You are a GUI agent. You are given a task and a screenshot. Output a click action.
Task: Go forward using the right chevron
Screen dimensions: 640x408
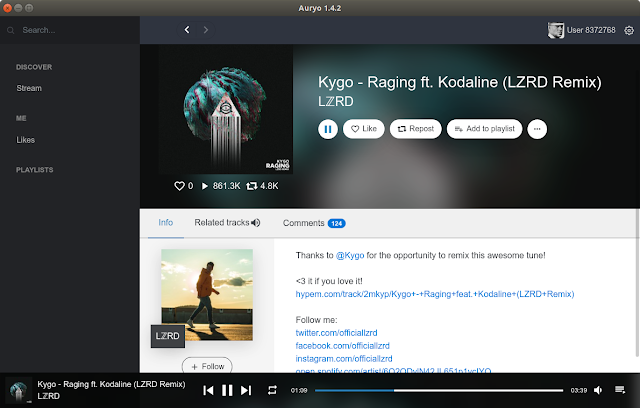pyautogui.click(x=206, y=30)
